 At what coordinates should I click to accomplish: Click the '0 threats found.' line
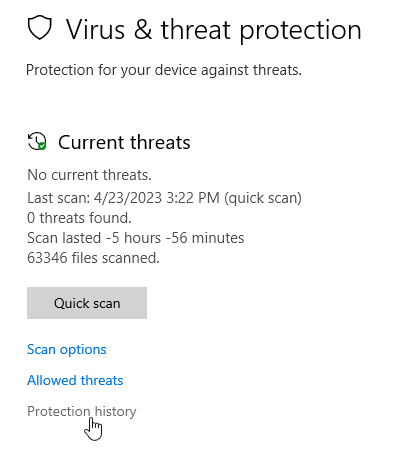tap(79, 218)
